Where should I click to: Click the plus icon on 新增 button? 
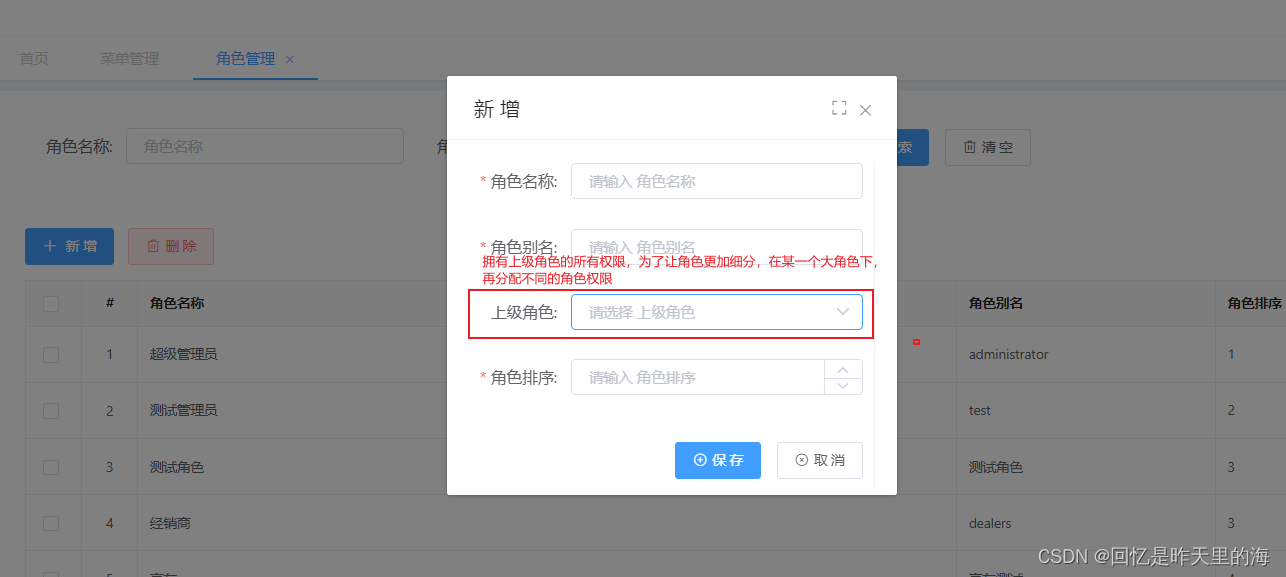click(50, 246)
